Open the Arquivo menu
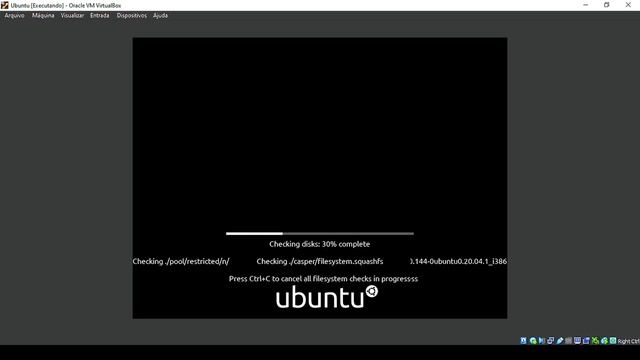 click(14, 16)
